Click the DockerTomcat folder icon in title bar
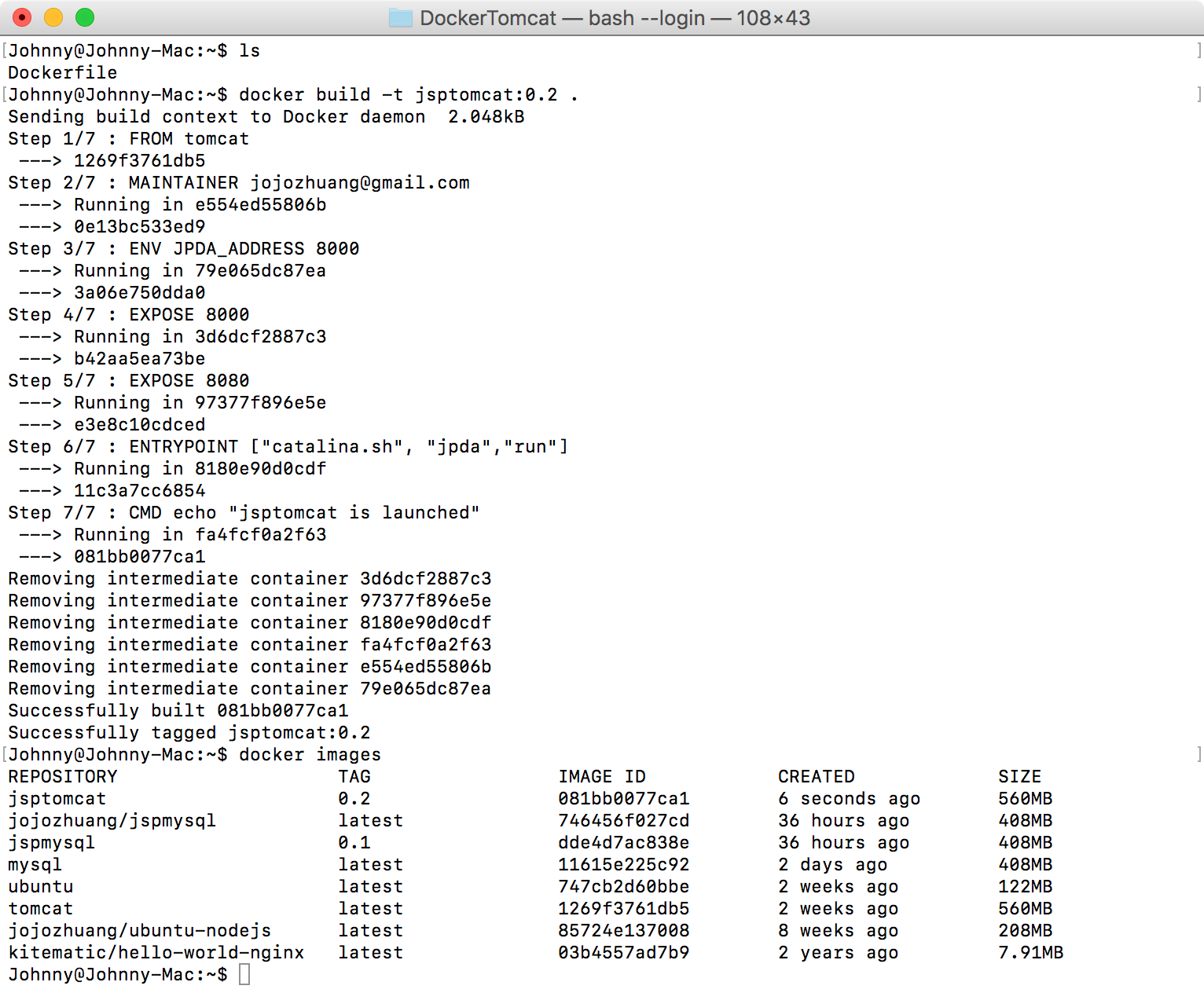The height and width of the screenshot is (993, 1204). pyautogui.click(x=401, y=17)
